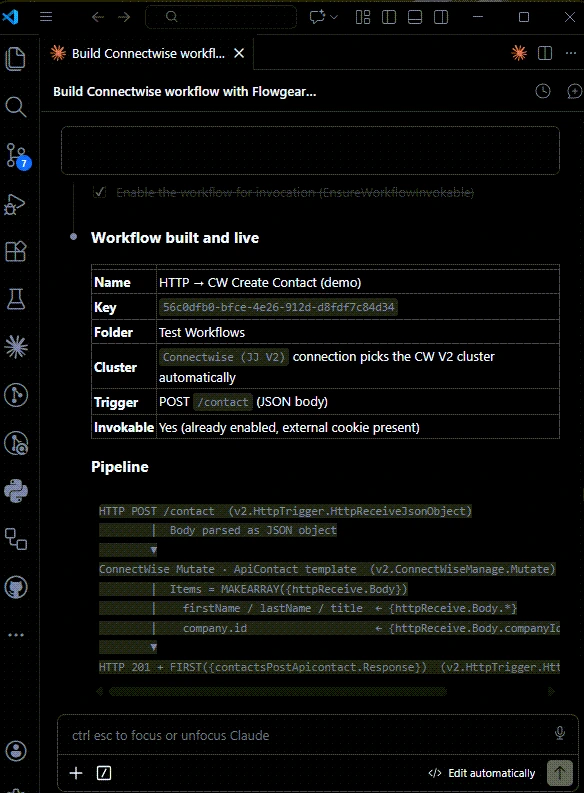Toggle the primary side bar
584x793 pixels.
pos(389,17)
